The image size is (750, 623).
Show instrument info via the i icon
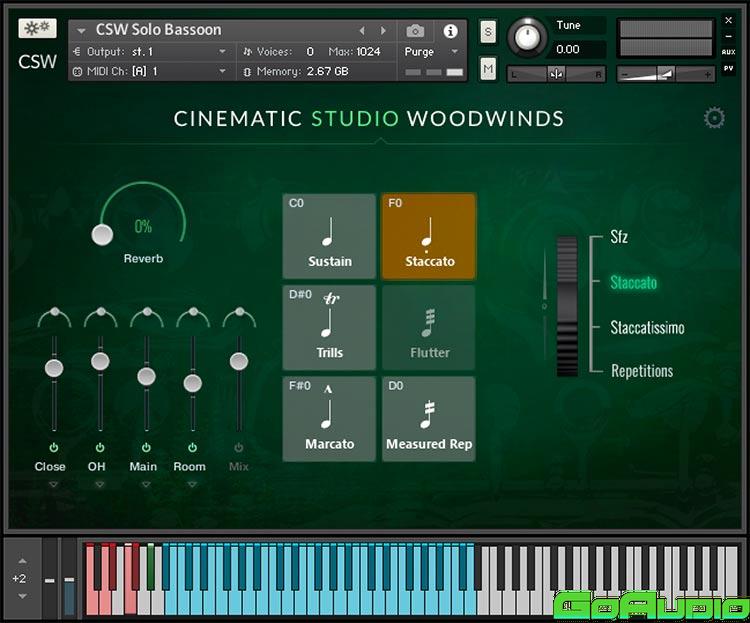tap(450, 31)
